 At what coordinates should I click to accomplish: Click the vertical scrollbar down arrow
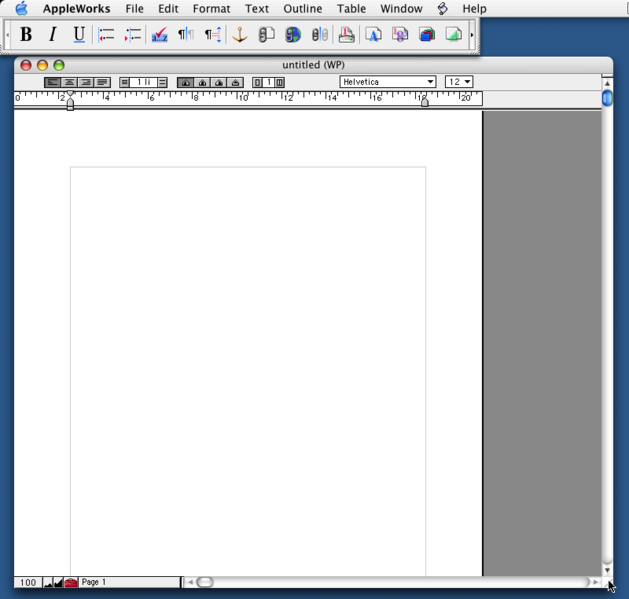[x=607, y=570]
